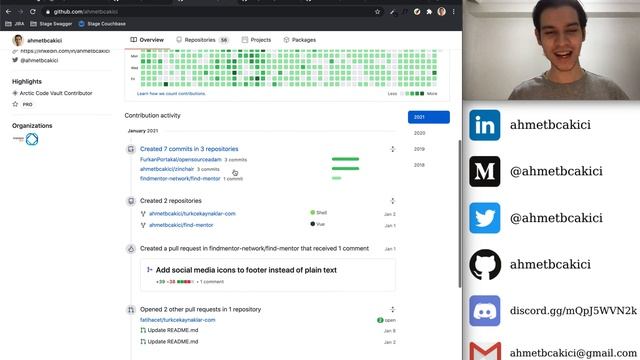This screenshot has width=640, height=360.
Task: Open Chrome three-dot menu
Action: (453, 12)
